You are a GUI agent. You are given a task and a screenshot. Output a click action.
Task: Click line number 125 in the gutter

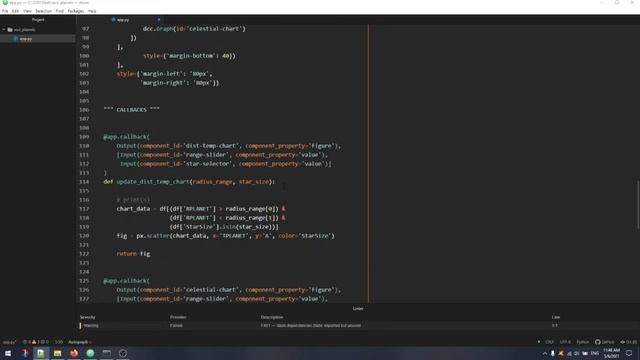84,281
